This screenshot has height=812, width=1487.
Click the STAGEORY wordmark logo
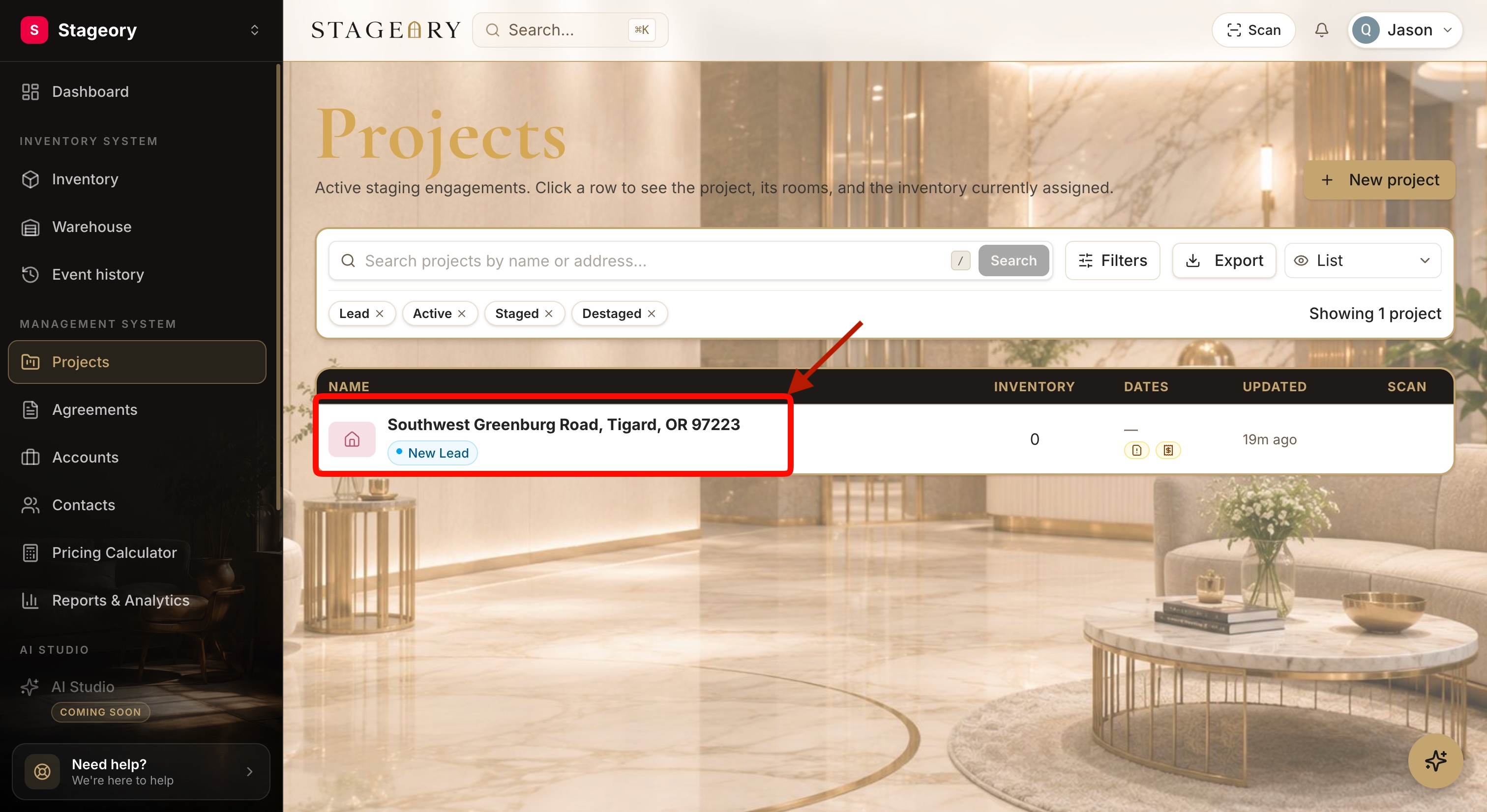point(386,30)
